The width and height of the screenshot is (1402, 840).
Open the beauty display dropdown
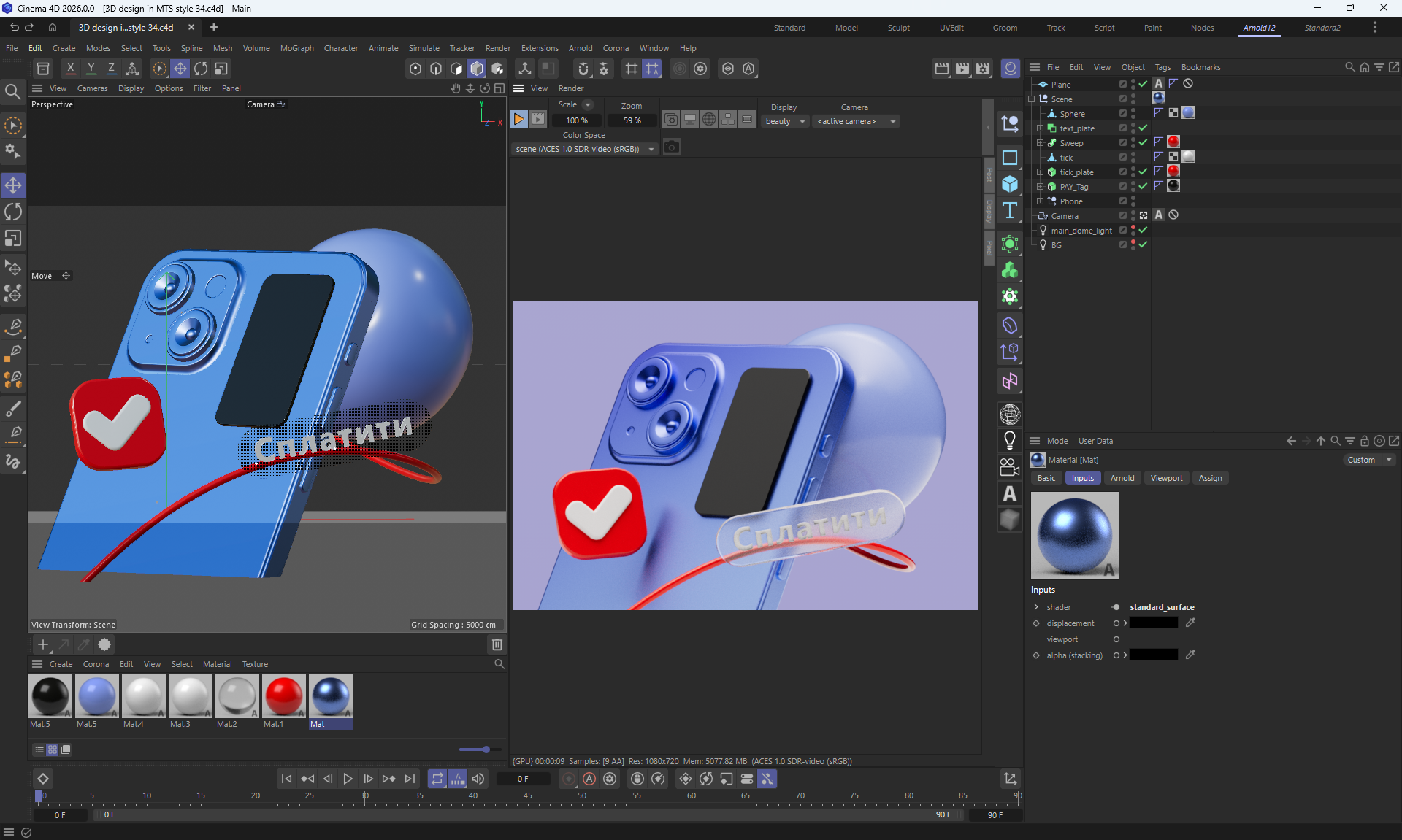(x=785, y=121)
